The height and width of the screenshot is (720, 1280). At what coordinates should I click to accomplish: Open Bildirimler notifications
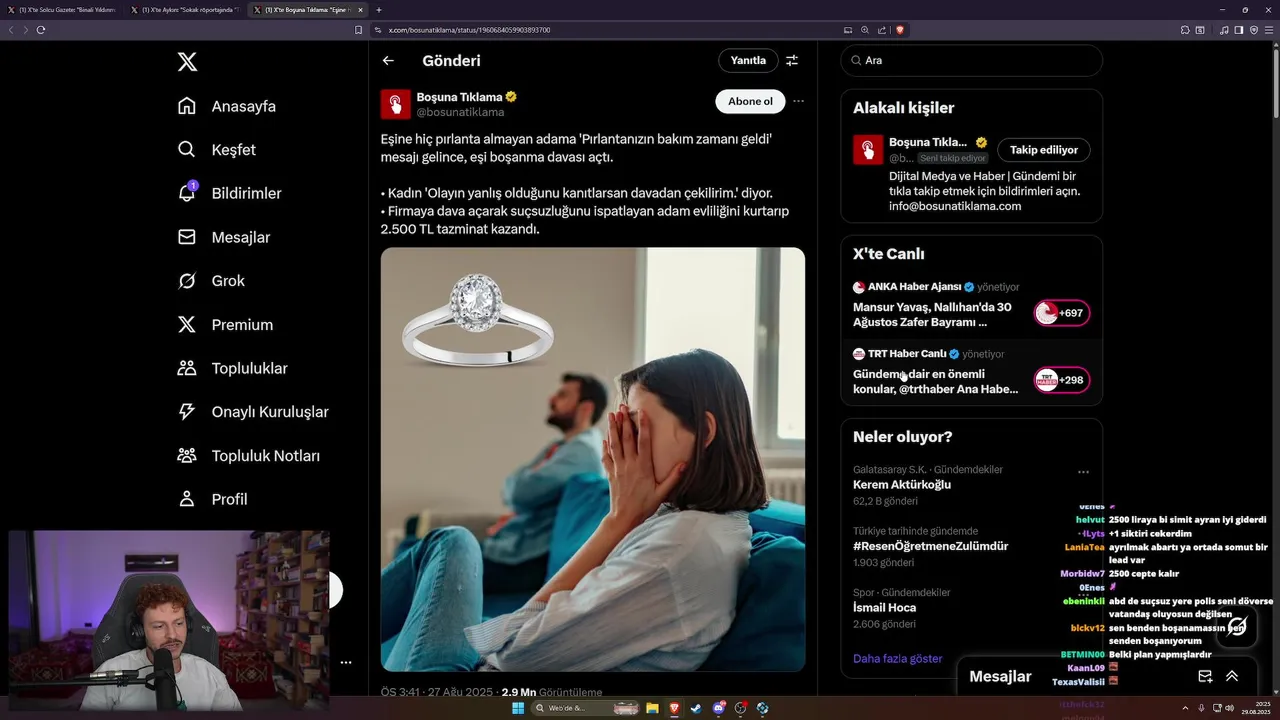click(x=229, y=193)
